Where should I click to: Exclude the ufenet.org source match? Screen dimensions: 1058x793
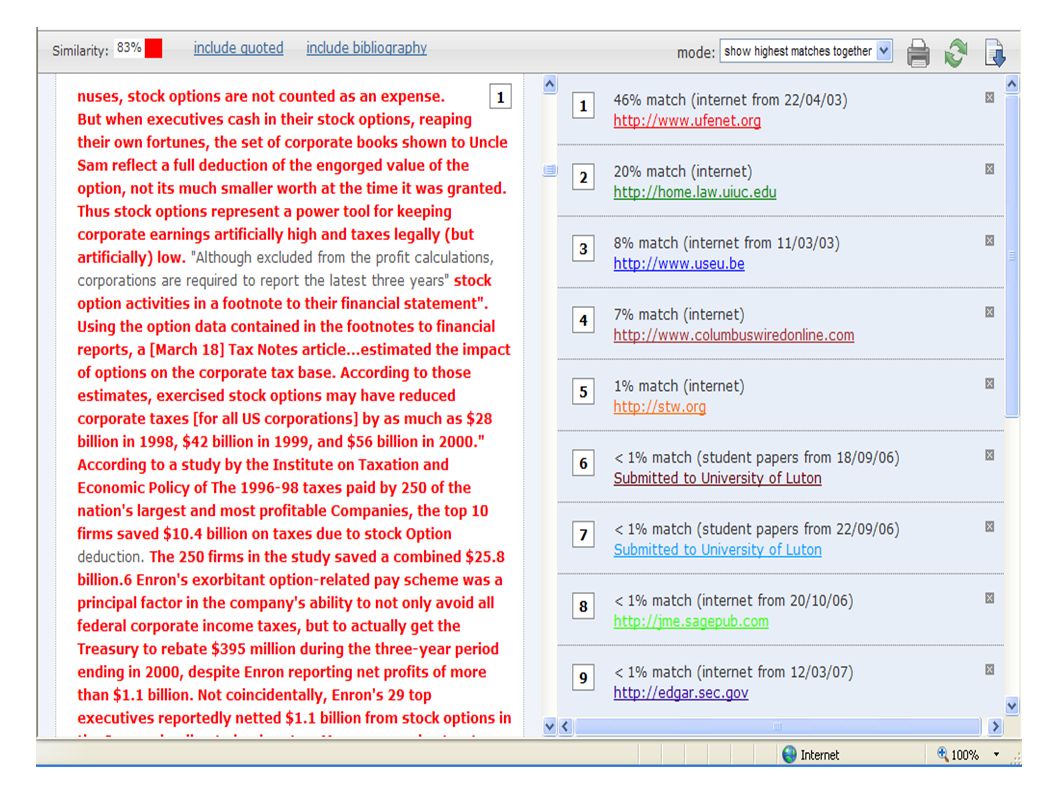(989, 97)
